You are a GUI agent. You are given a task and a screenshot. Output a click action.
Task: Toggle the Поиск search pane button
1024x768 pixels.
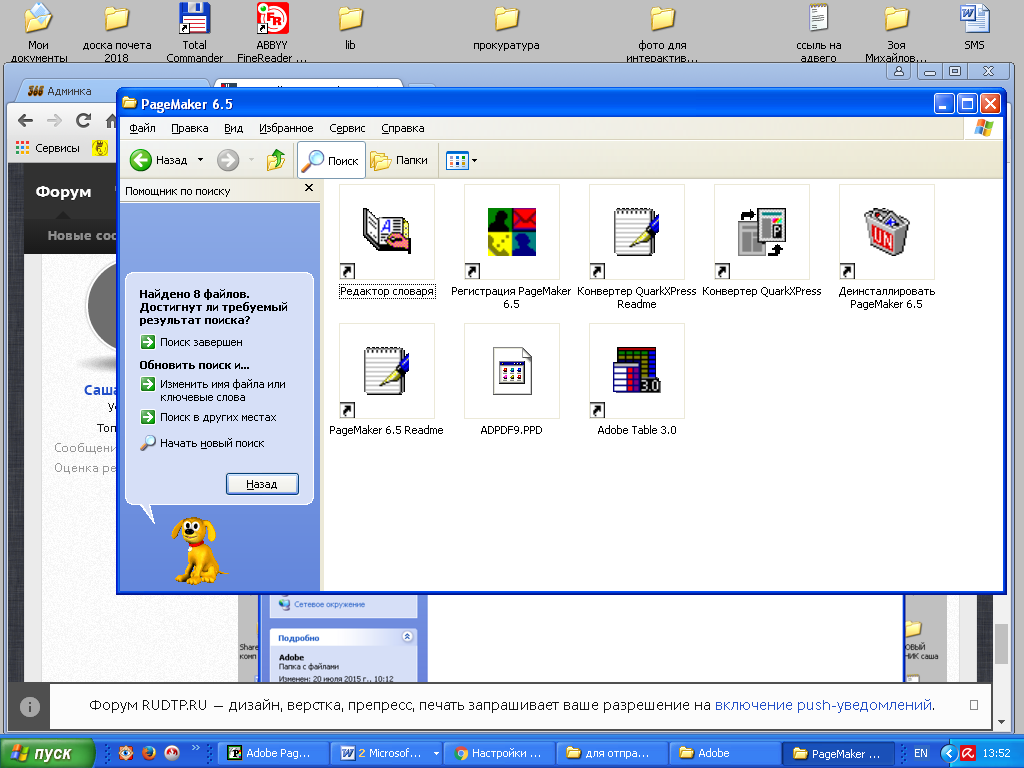pyautogui.click(x=331, y=160)
